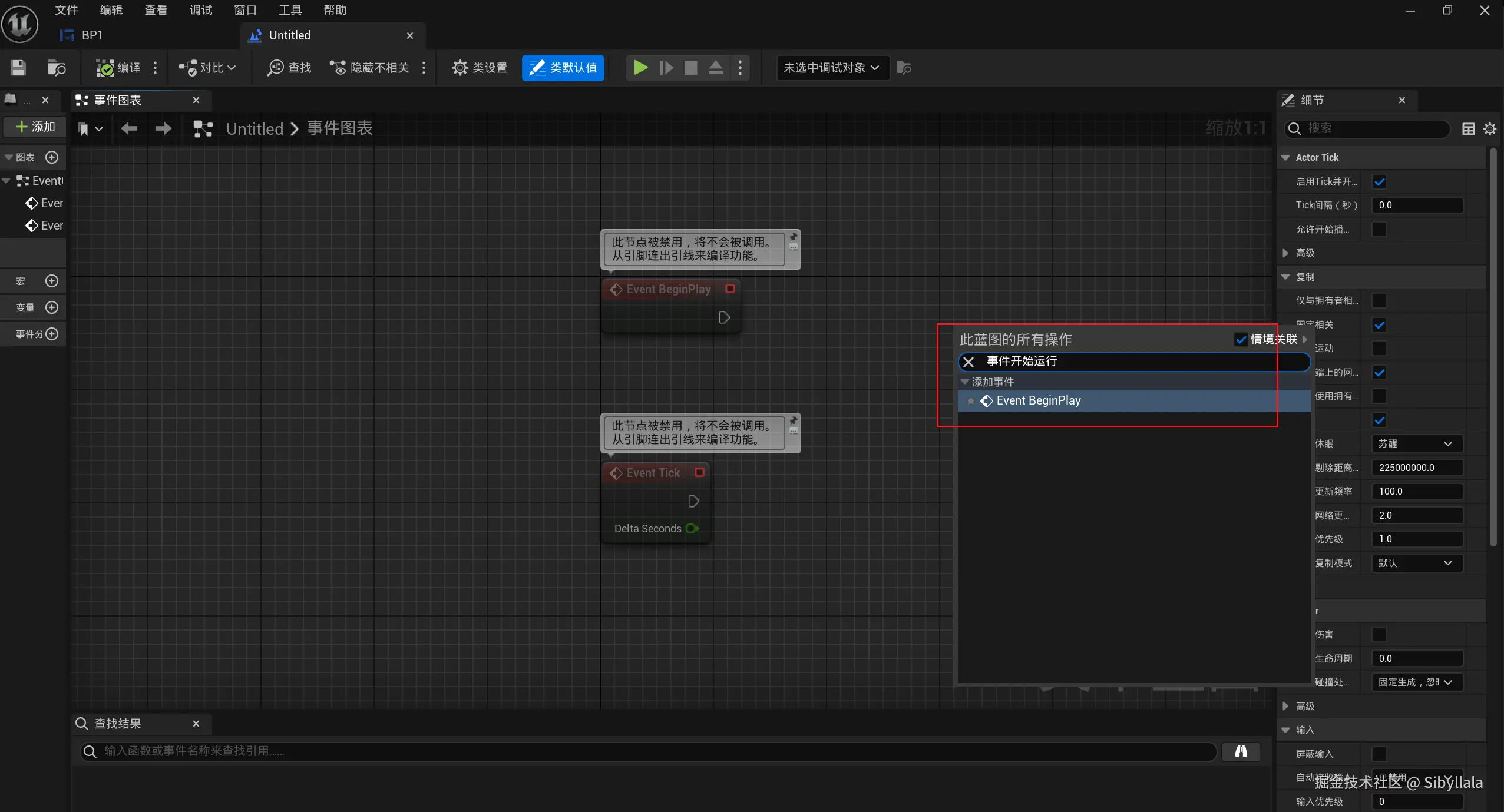Click the green Play button in toolbar
Screen dimensions: 1504x812
[640, 68]
